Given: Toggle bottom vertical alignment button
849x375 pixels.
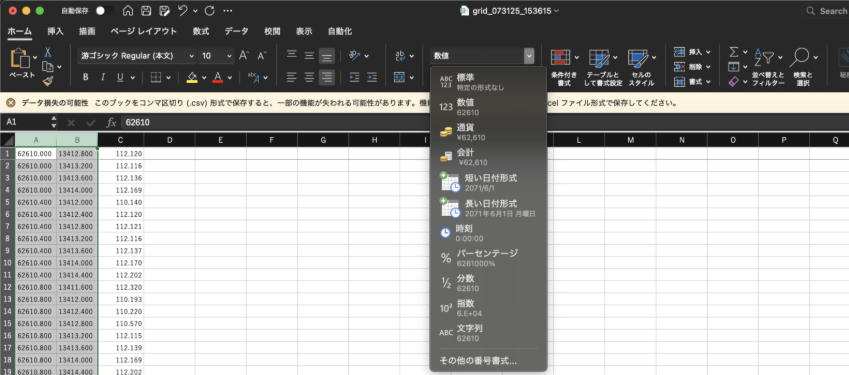Looking at the screenshot, I should 326,55.
